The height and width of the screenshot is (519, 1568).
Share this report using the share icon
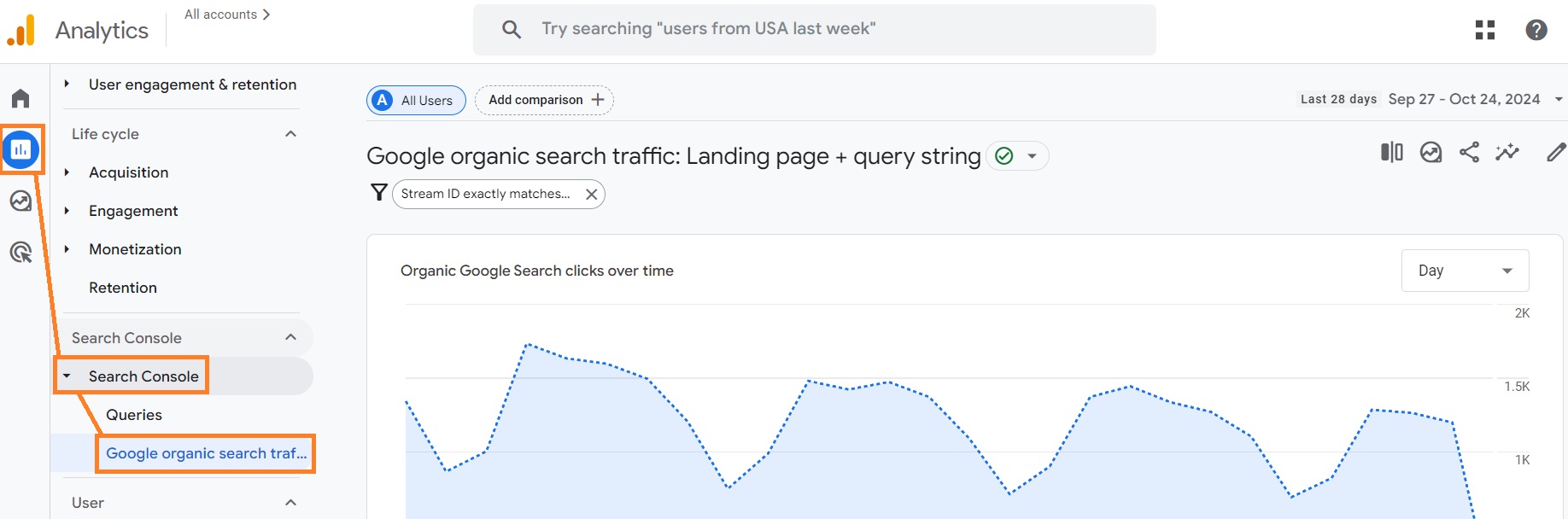[x=1470, y=152]
